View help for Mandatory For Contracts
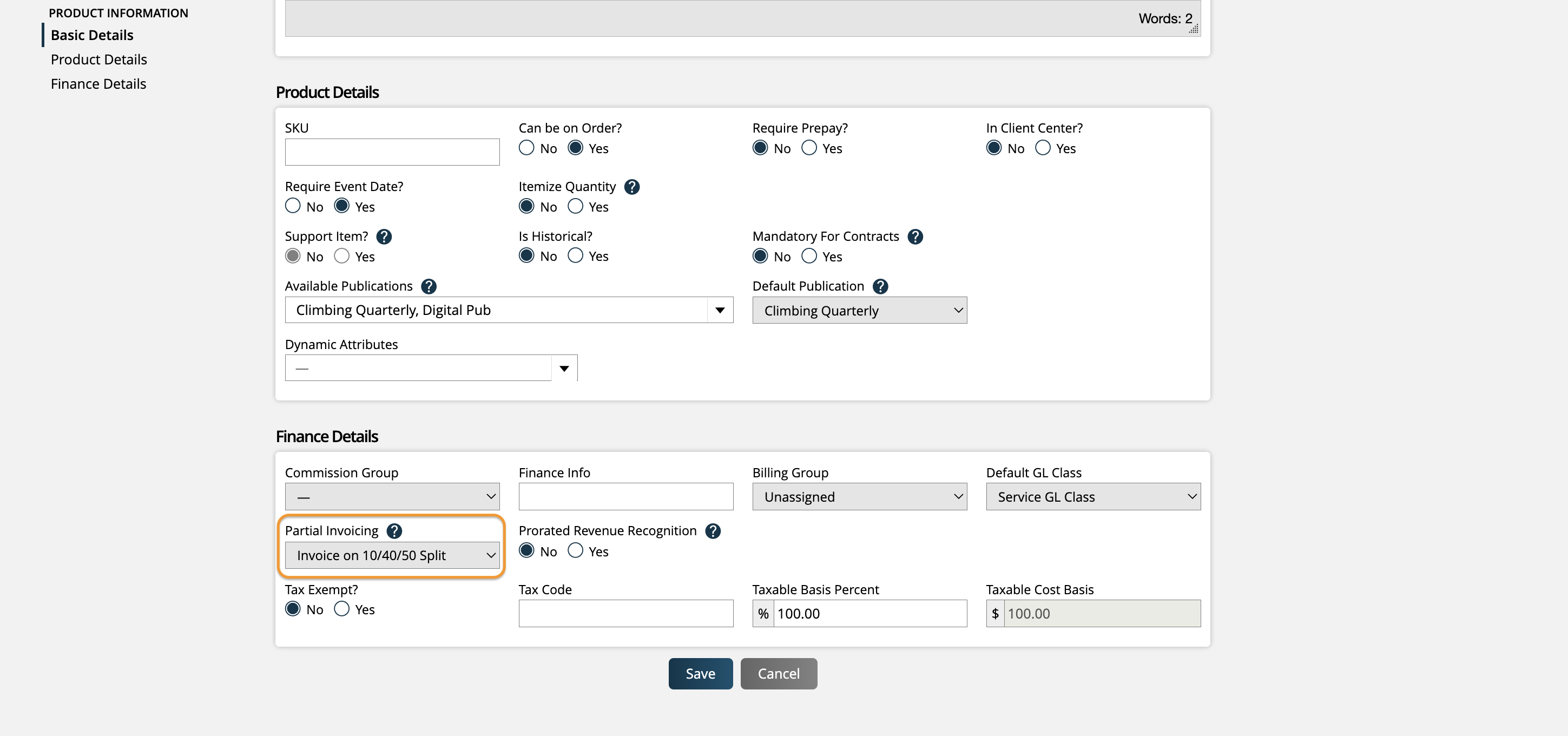This screenshot has width=1568, height=736. pyautogui.click(x=915, y=237)
